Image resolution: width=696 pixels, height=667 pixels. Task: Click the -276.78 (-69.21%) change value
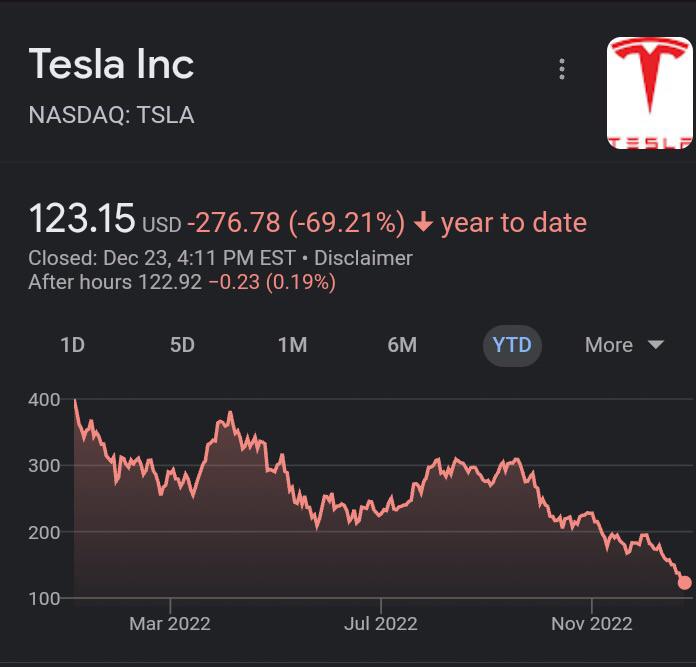[x=296, y=222]
